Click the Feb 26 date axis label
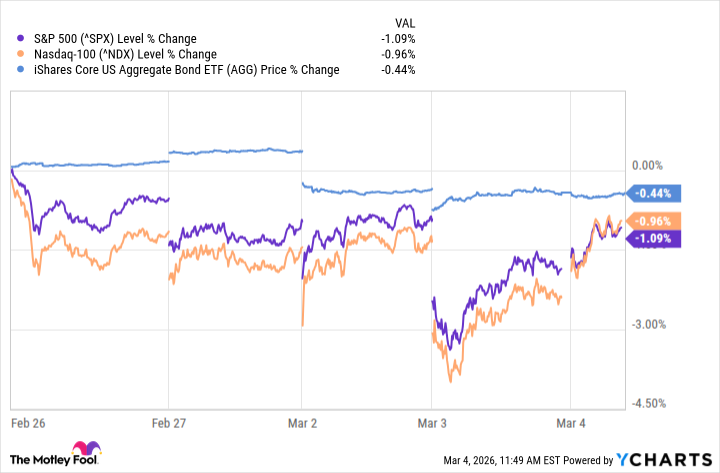 [26, 424]
